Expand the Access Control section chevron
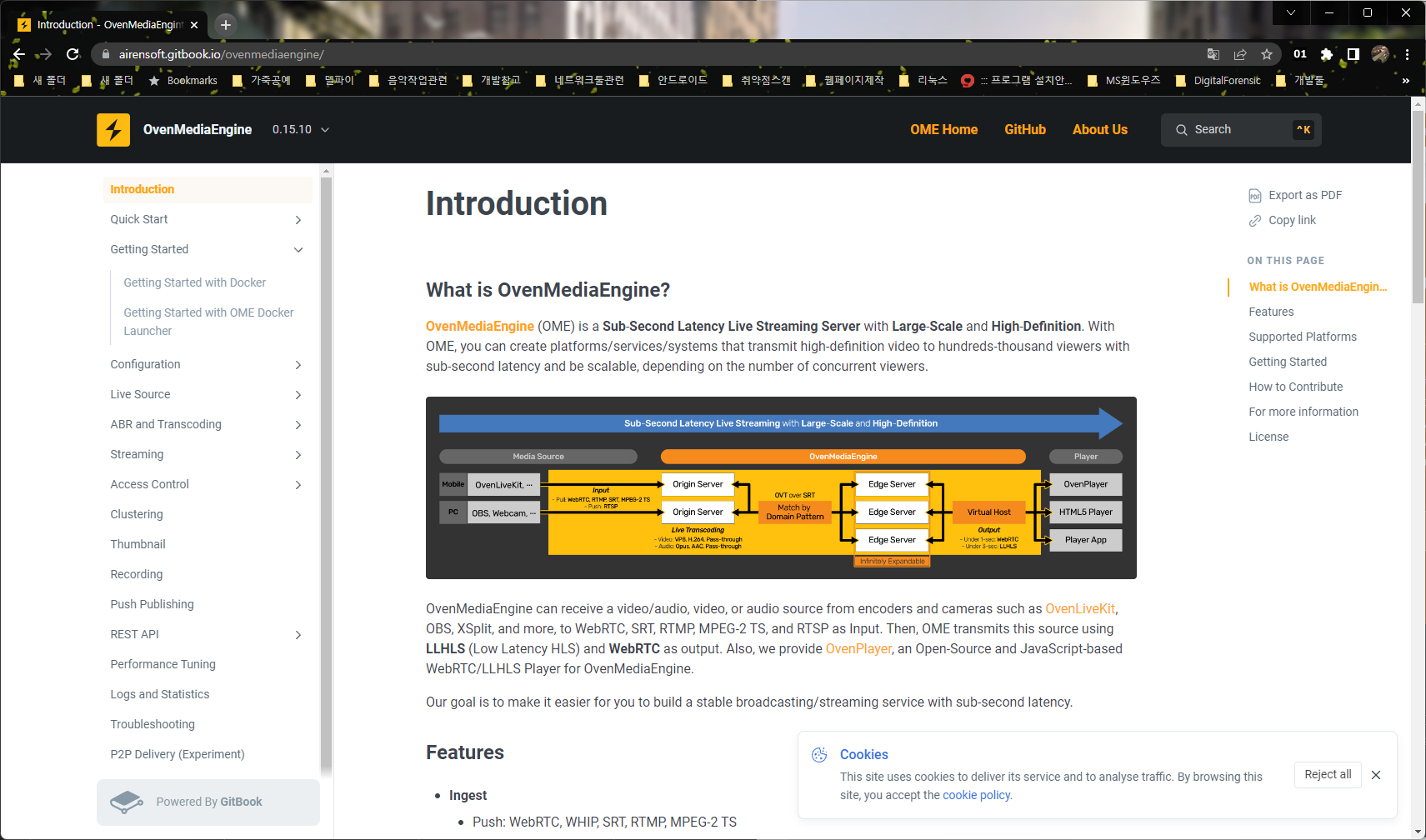The image size is (1426, 840). 298,485
